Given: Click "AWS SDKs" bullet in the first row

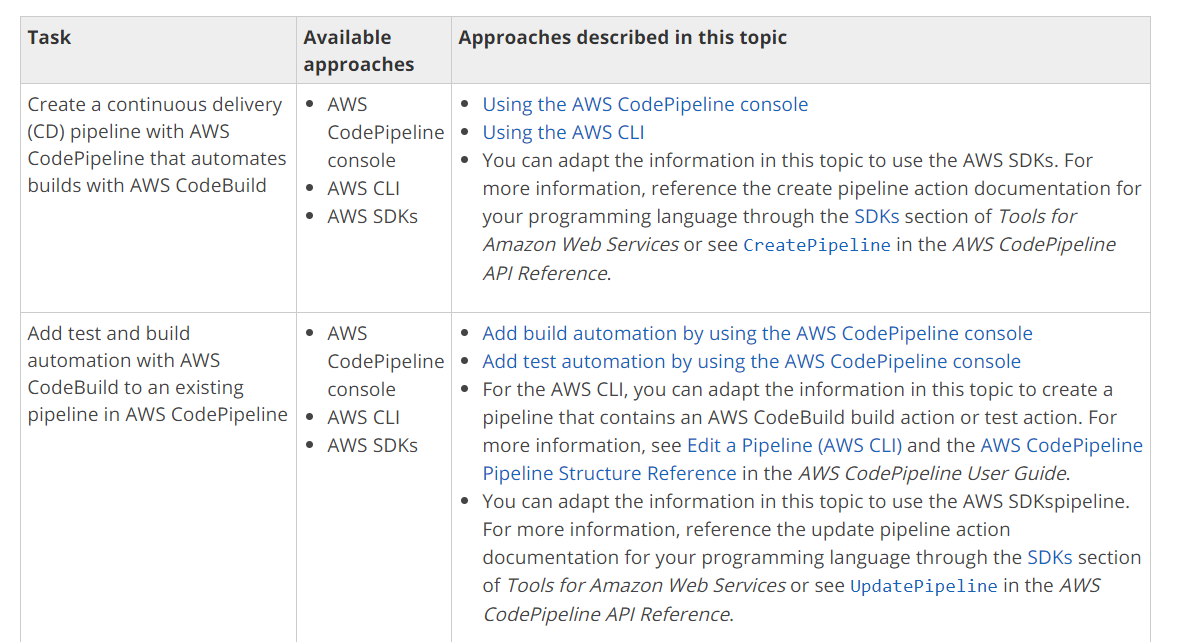Looking at the screenshot, I should coord(372,216).
